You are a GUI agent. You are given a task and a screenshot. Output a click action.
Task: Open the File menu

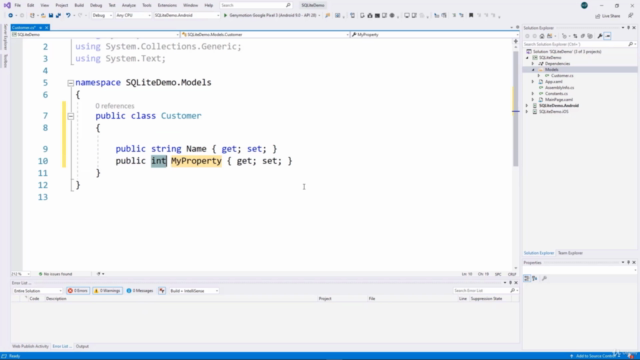point(18,5)
